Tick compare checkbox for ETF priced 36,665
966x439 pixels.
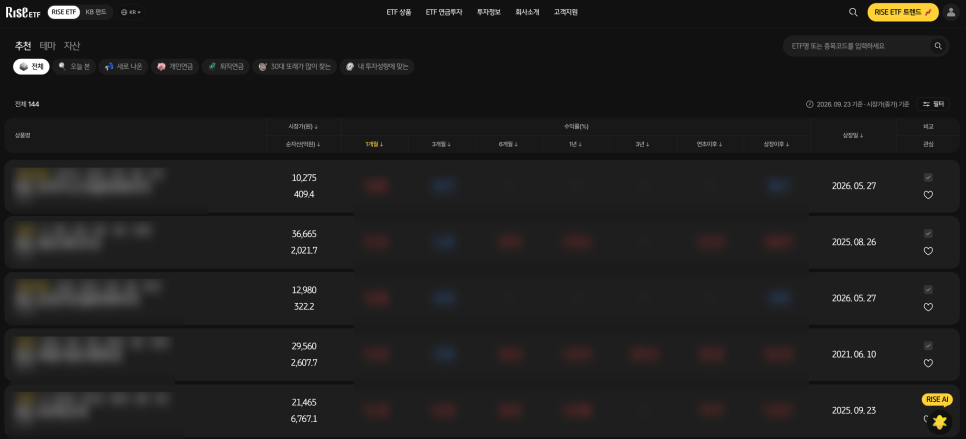pos(928,233)
